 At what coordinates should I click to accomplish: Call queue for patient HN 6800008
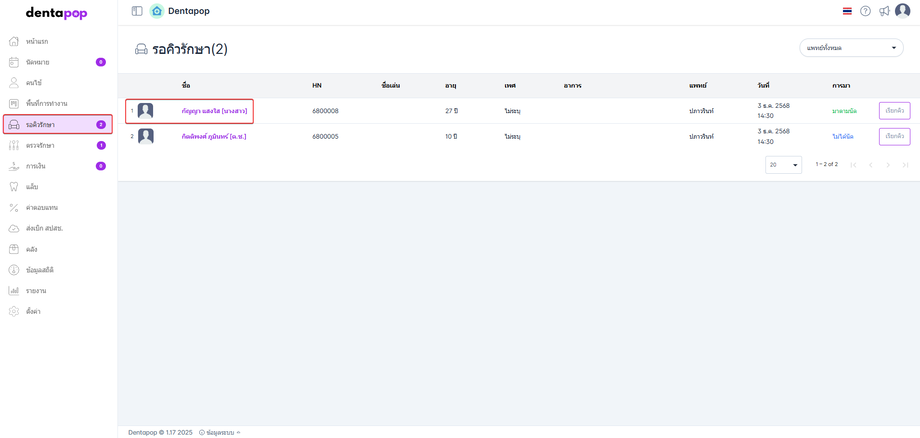pos(894,110)
